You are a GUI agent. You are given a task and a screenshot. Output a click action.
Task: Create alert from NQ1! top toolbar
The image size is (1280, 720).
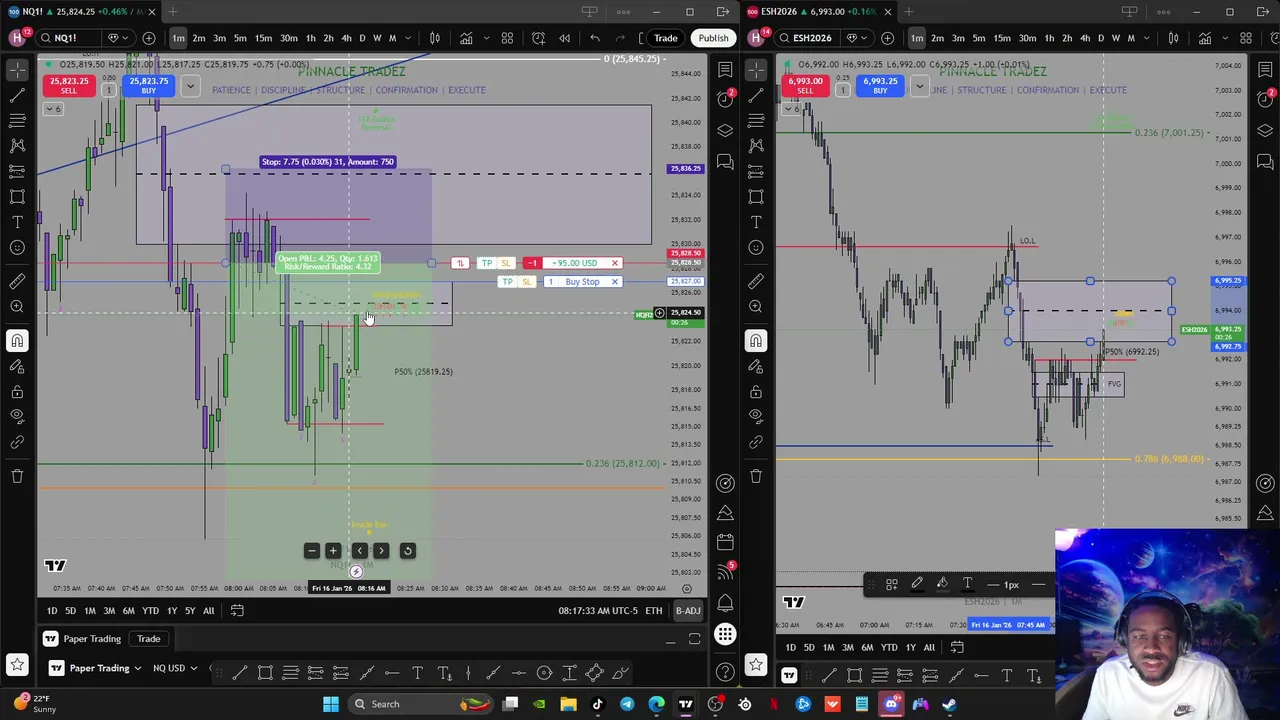tap(539, 38)
